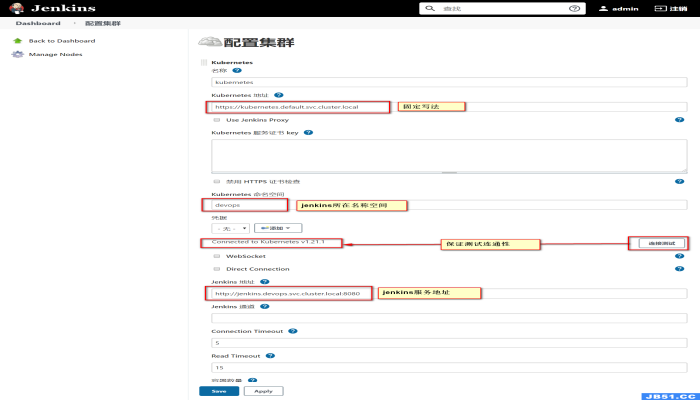Open help for 禁用 HTTPS 证书检查
Viewport: 700px width, 400px height.
pos(679,182)
